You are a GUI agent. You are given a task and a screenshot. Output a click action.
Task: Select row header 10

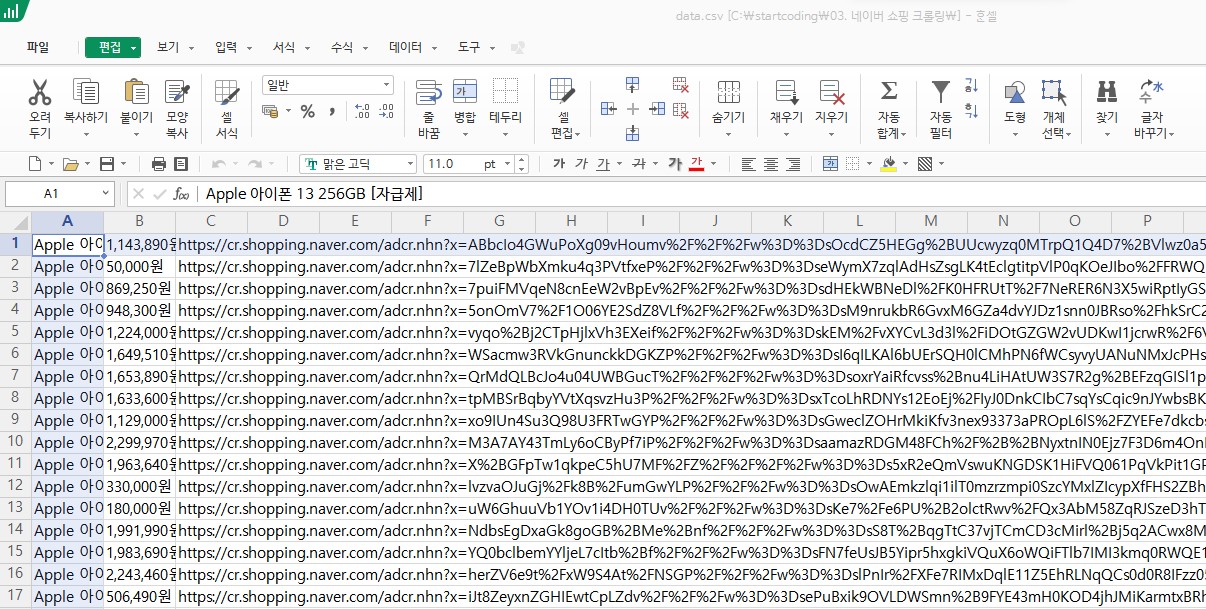[x=15, y=441]
